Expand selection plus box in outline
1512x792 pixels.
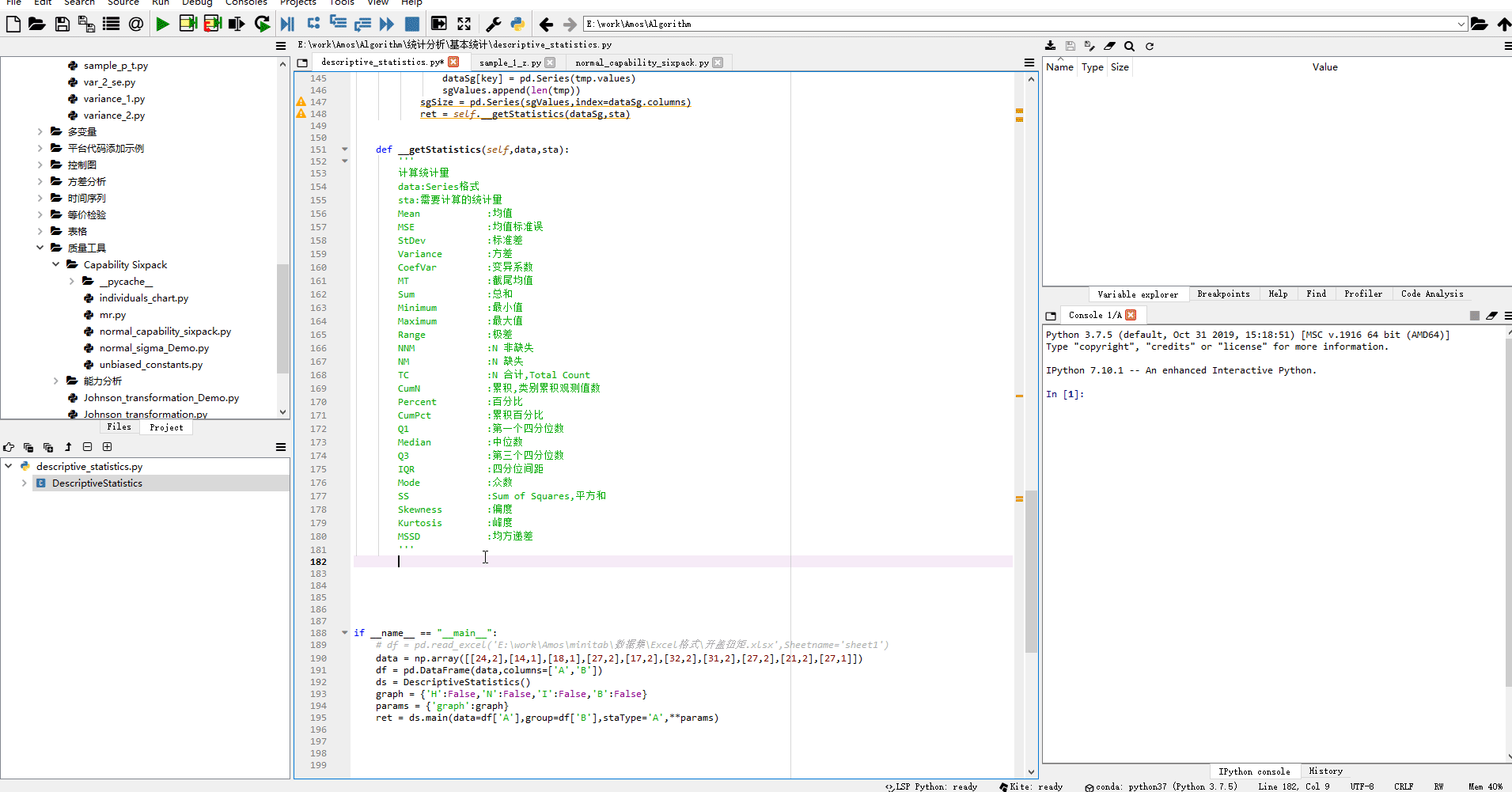pos(108,447)
